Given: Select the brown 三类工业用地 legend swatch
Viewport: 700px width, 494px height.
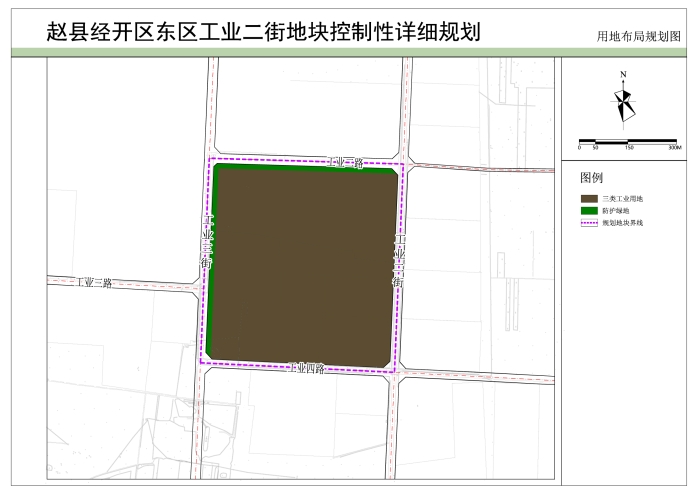Looking at the screenshot, I should click(x=589, y=199).
